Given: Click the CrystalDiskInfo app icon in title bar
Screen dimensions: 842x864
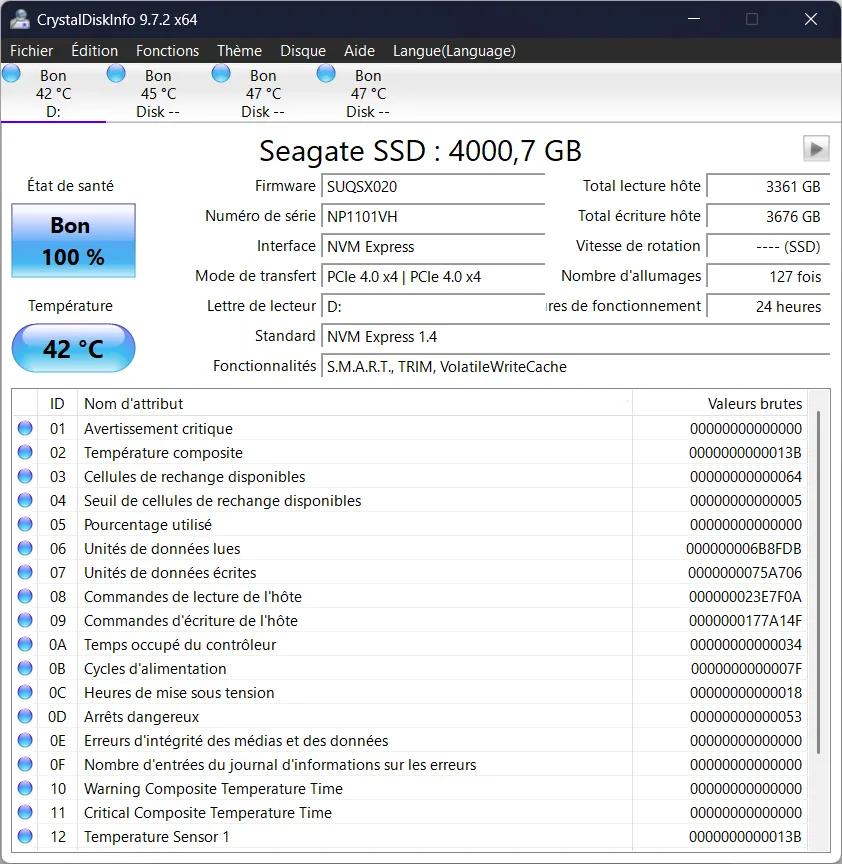Looking at the screenshot, I should 19,19.
